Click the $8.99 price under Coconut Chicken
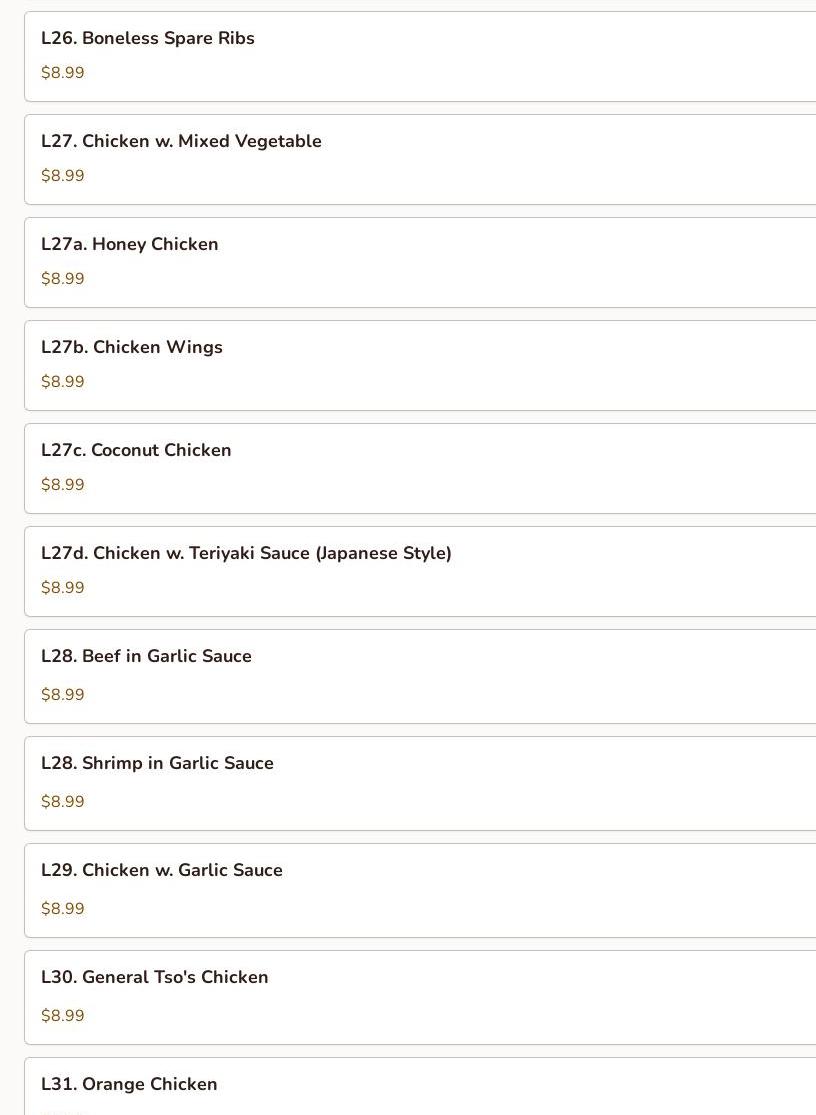 click(x=63, y=485)
